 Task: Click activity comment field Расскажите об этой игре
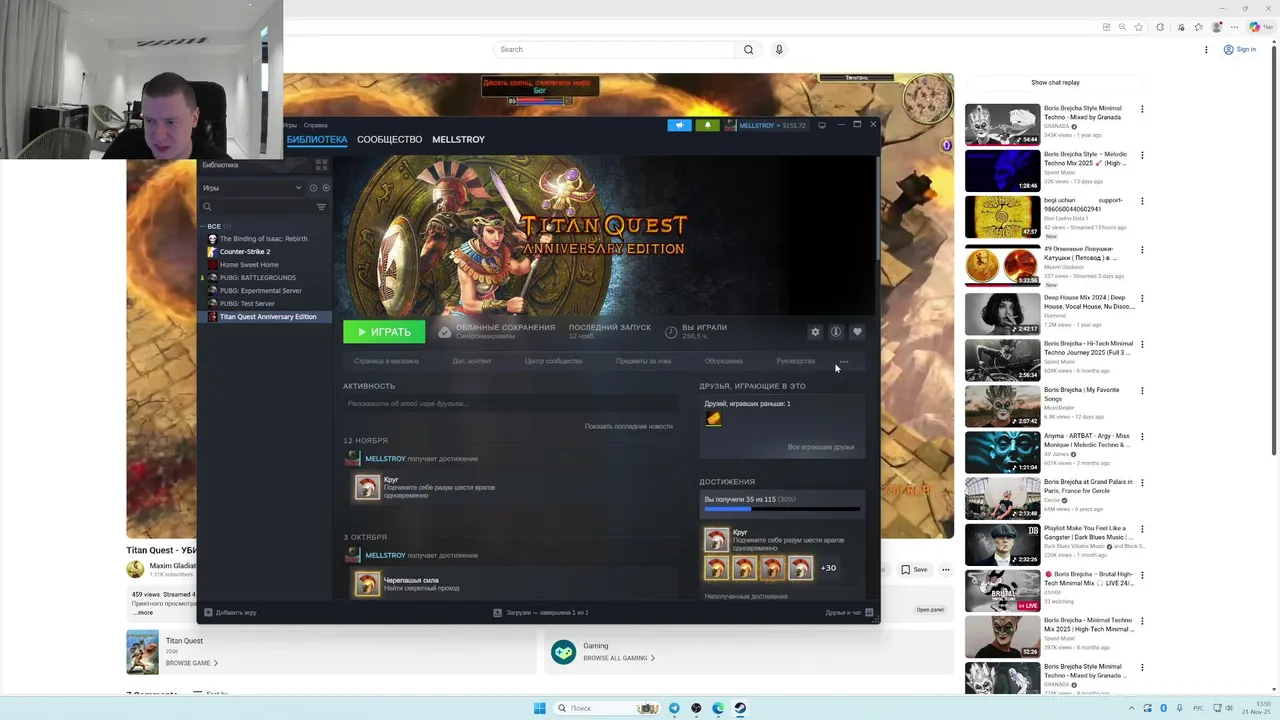(509, 404)
